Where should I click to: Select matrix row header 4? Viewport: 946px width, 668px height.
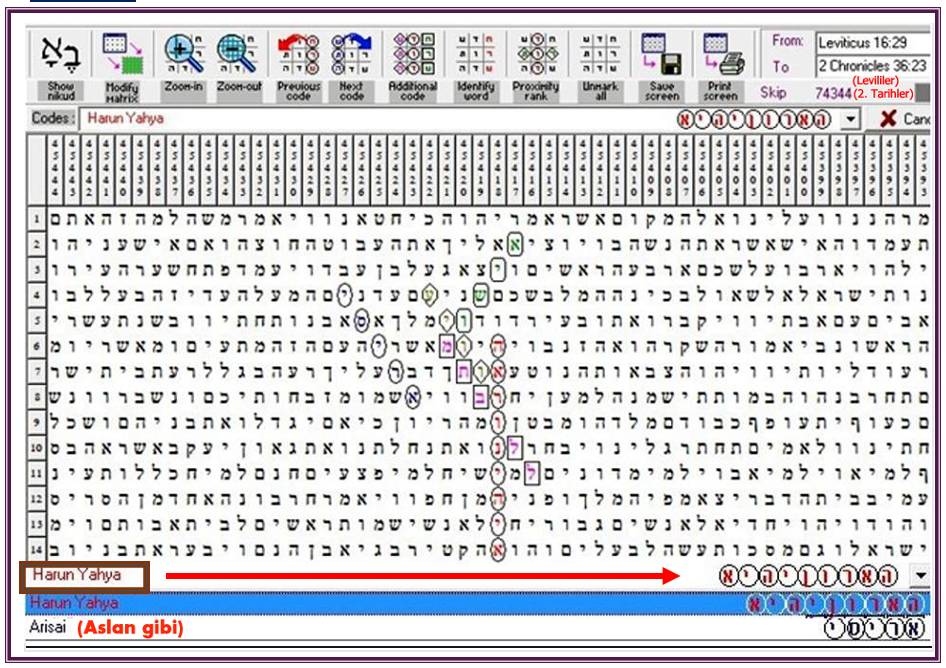37,295
